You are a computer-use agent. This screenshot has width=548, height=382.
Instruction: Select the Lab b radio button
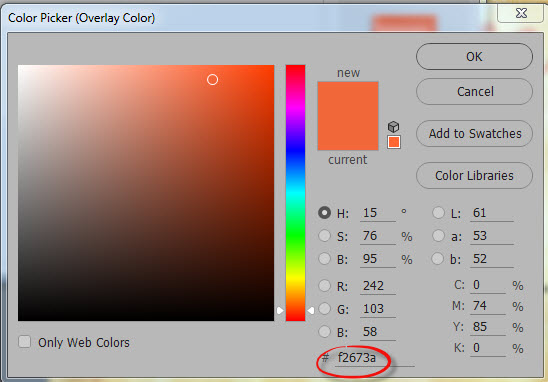click(438, 259)
